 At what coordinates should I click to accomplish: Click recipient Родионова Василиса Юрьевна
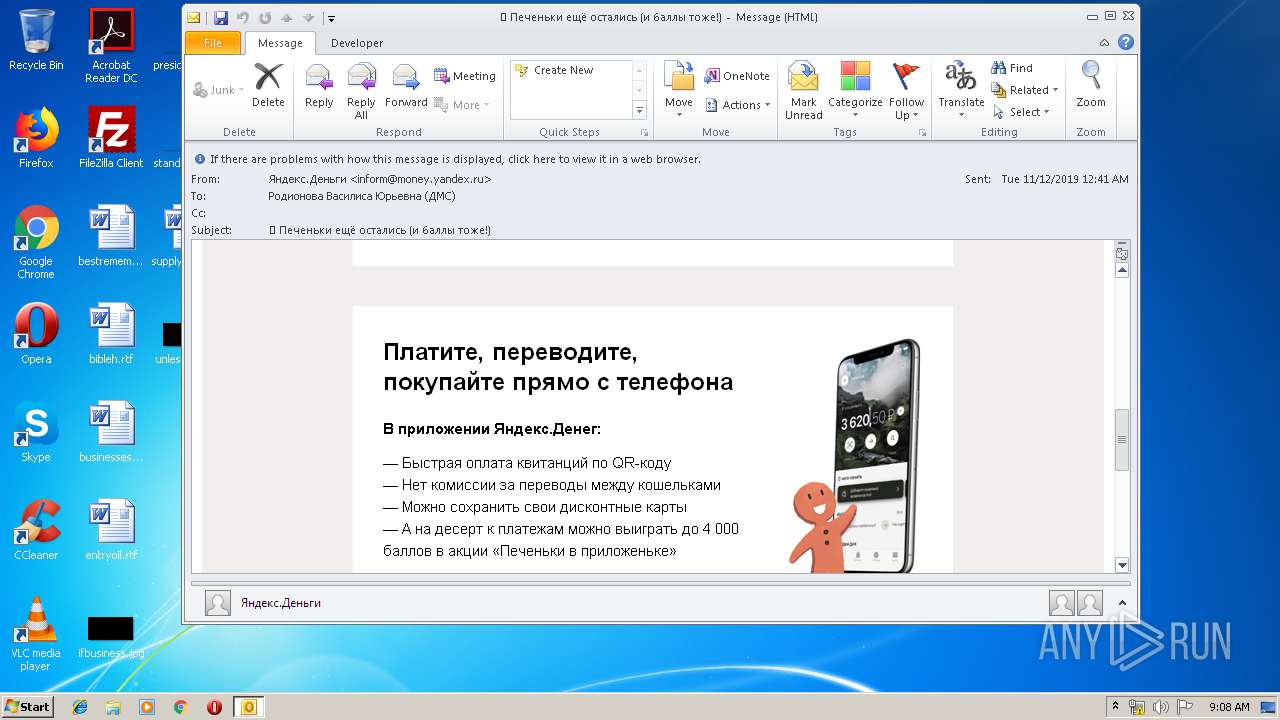coord(362,196)
